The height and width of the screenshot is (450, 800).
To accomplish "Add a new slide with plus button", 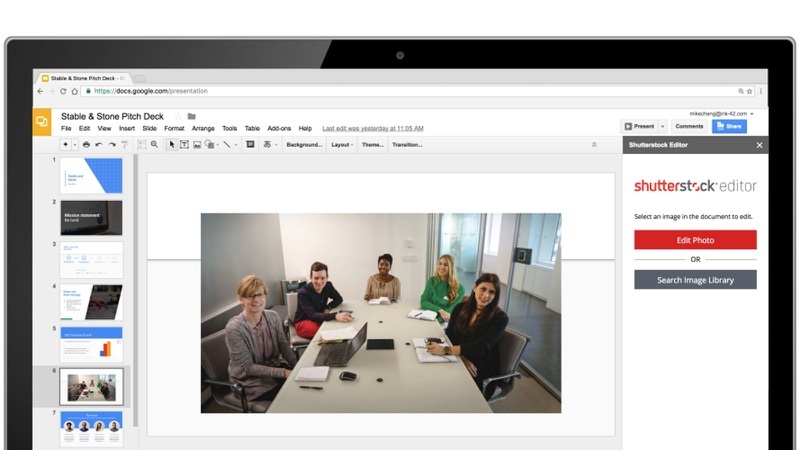I will point(65,145).
